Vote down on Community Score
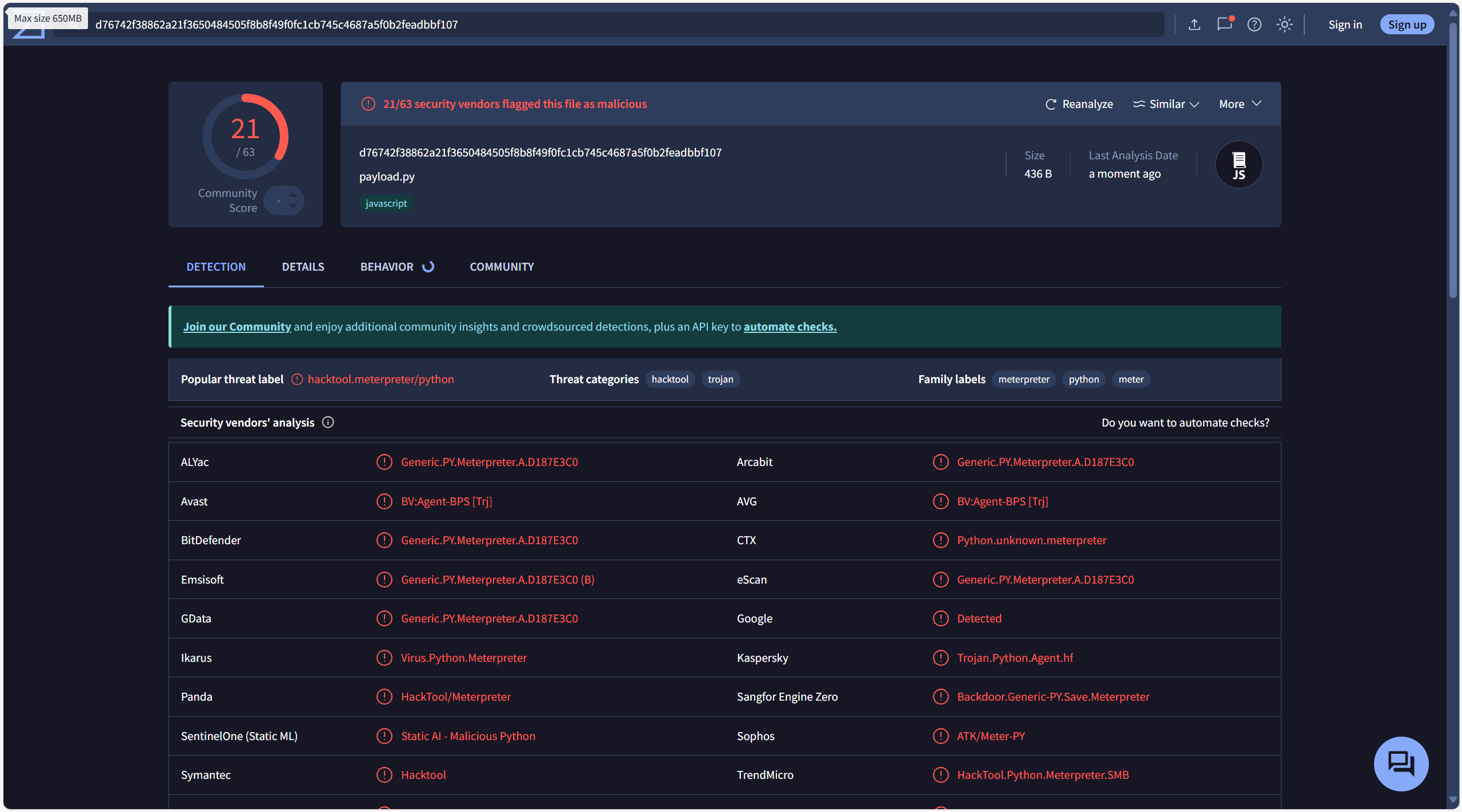 (x=293, y=206)
